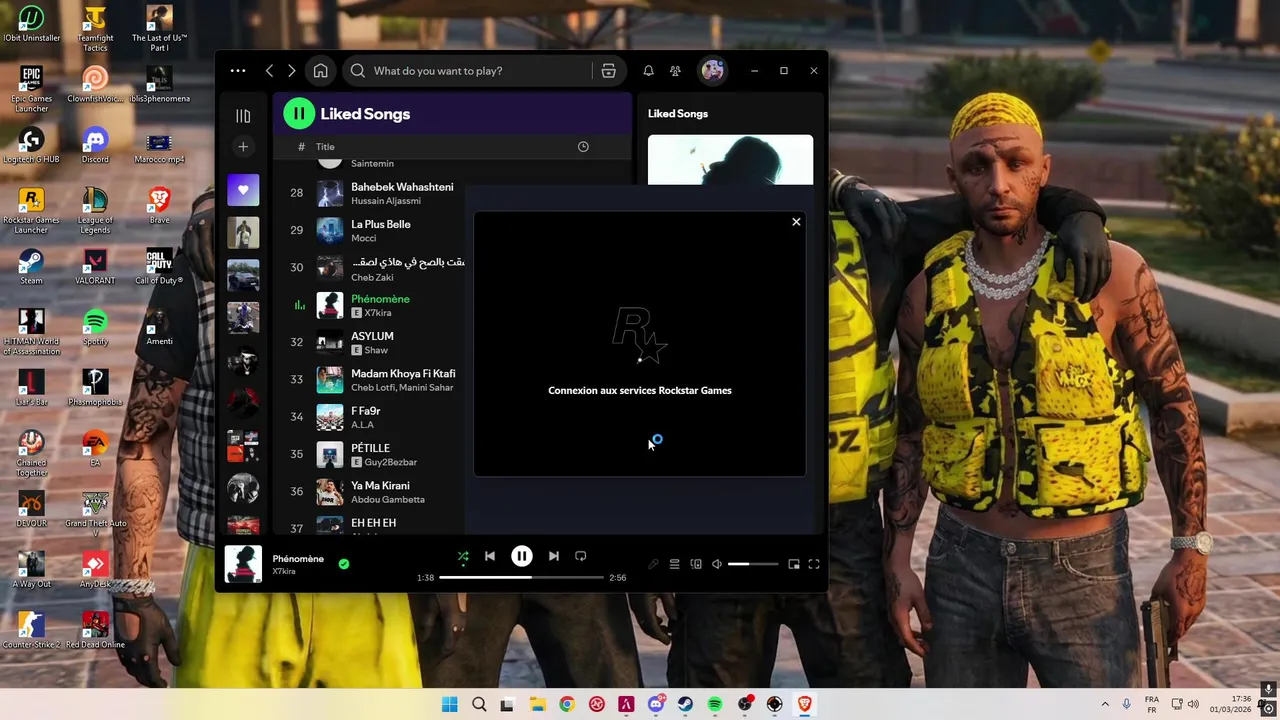Create playlist with plus button
Image resolution: width=1280 pixels, height=720 pixels.
pyautogui.click(x=243, y=147)
